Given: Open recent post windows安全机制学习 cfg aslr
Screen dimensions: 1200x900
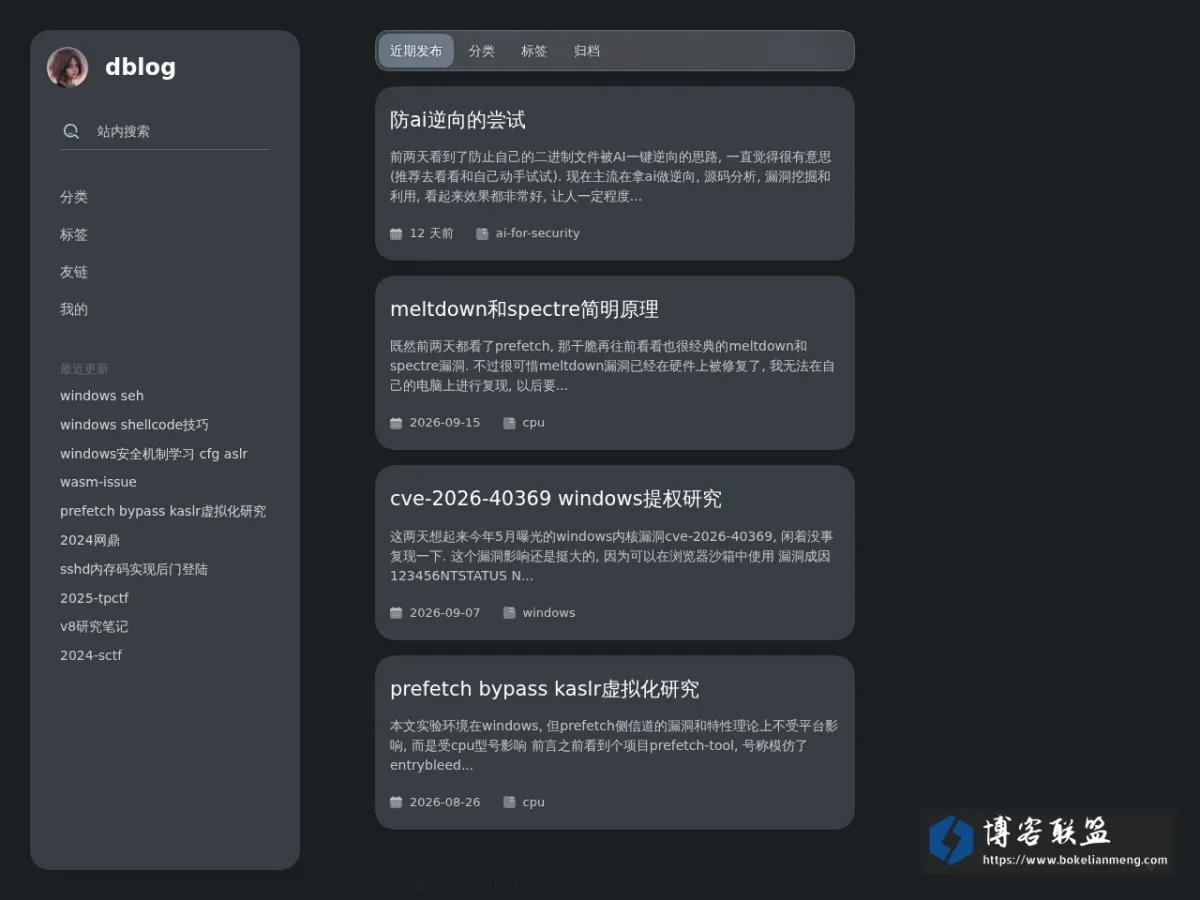Looking at the screenshot, I should [x=154, y=454].
